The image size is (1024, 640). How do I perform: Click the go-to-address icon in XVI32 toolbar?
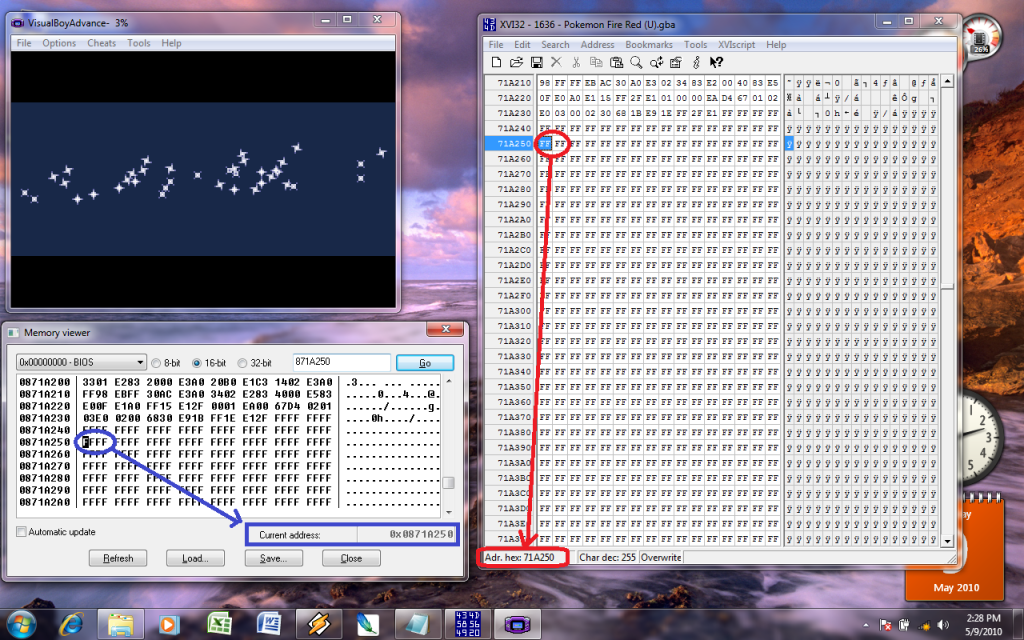pos(676,63)
